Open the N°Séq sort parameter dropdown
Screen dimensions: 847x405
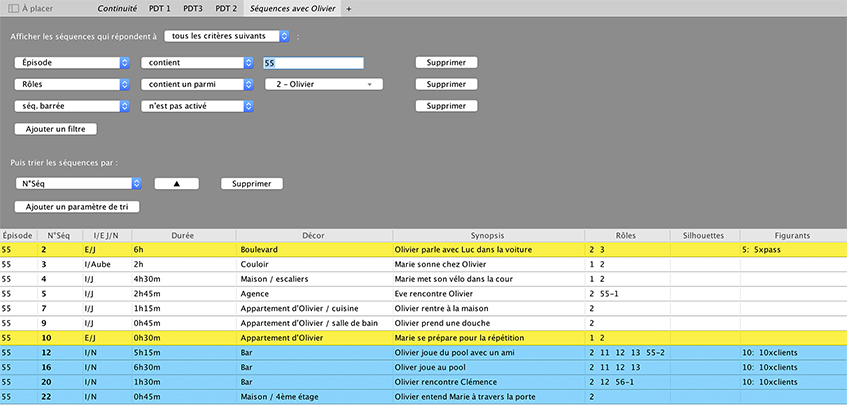(x=79, y=184)
